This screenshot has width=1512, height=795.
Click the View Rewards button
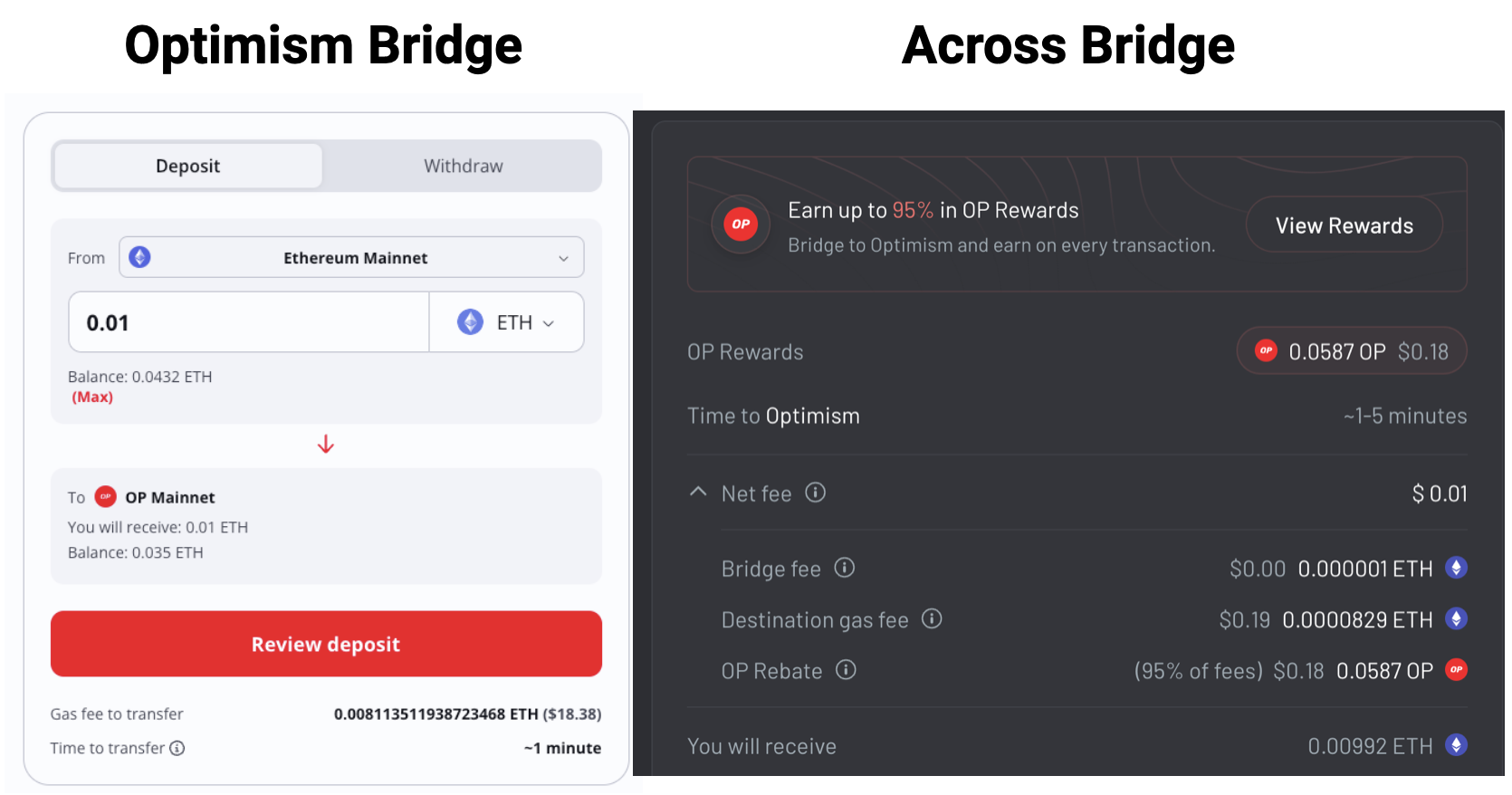1344,225
